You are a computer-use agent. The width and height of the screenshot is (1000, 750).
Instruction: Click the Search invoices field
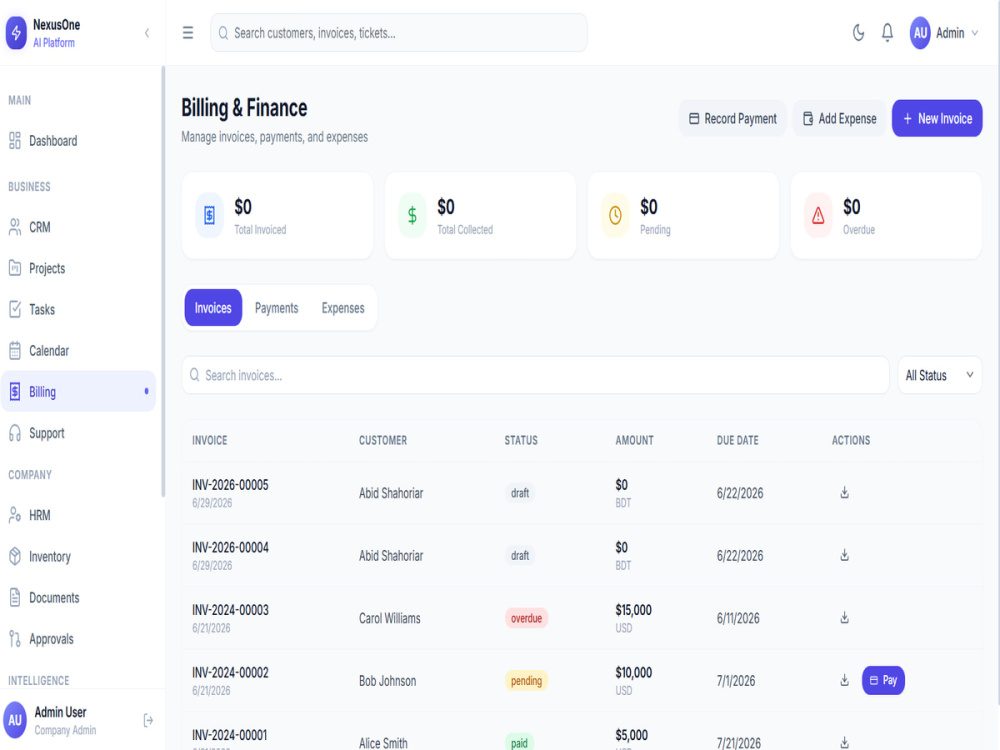click(x=535, y=375)
